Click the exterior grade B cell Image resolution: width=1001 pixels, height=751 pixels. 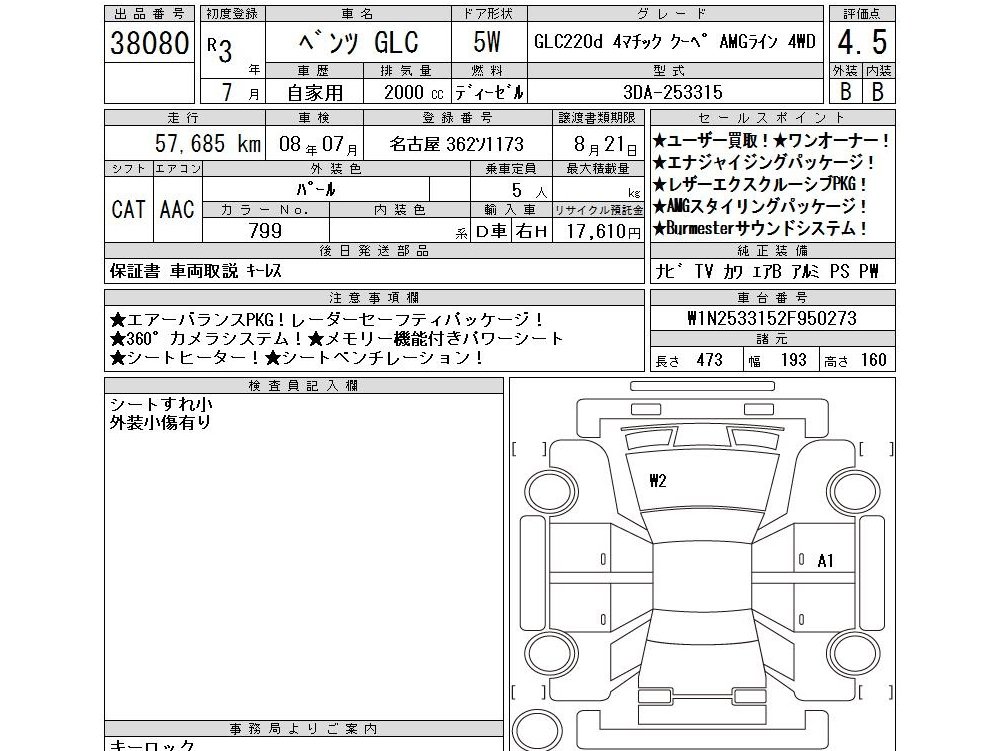point(845,91)
